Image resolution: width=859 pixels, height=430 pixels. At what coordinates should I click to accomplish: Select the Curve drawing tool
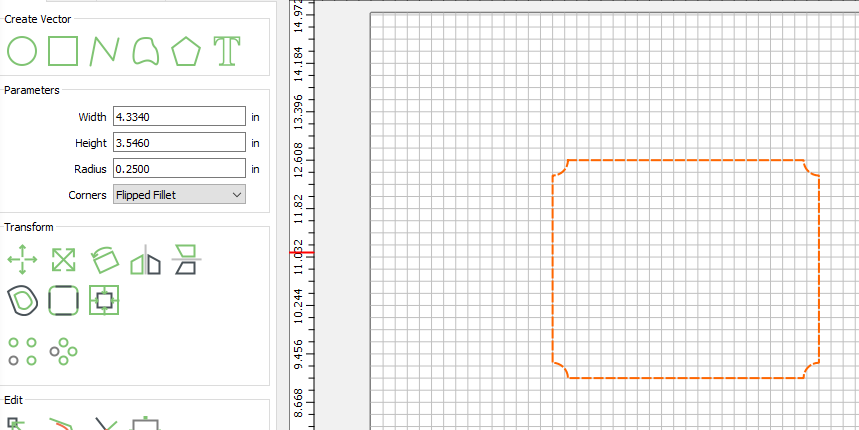coord(146,51)
